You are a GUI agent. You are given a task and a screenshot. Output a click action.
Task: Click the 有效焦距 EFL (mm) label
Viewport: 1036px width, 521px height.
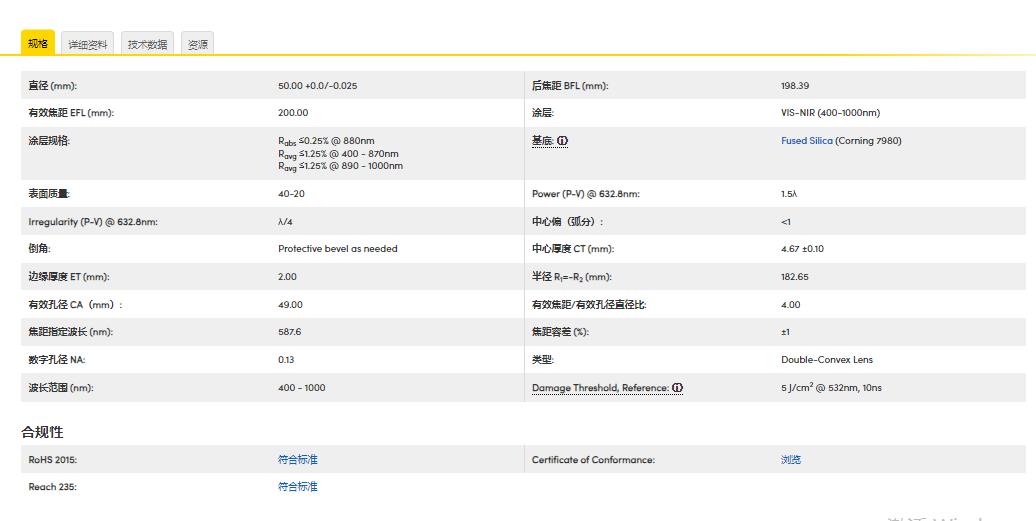click(x=71, y=113)
